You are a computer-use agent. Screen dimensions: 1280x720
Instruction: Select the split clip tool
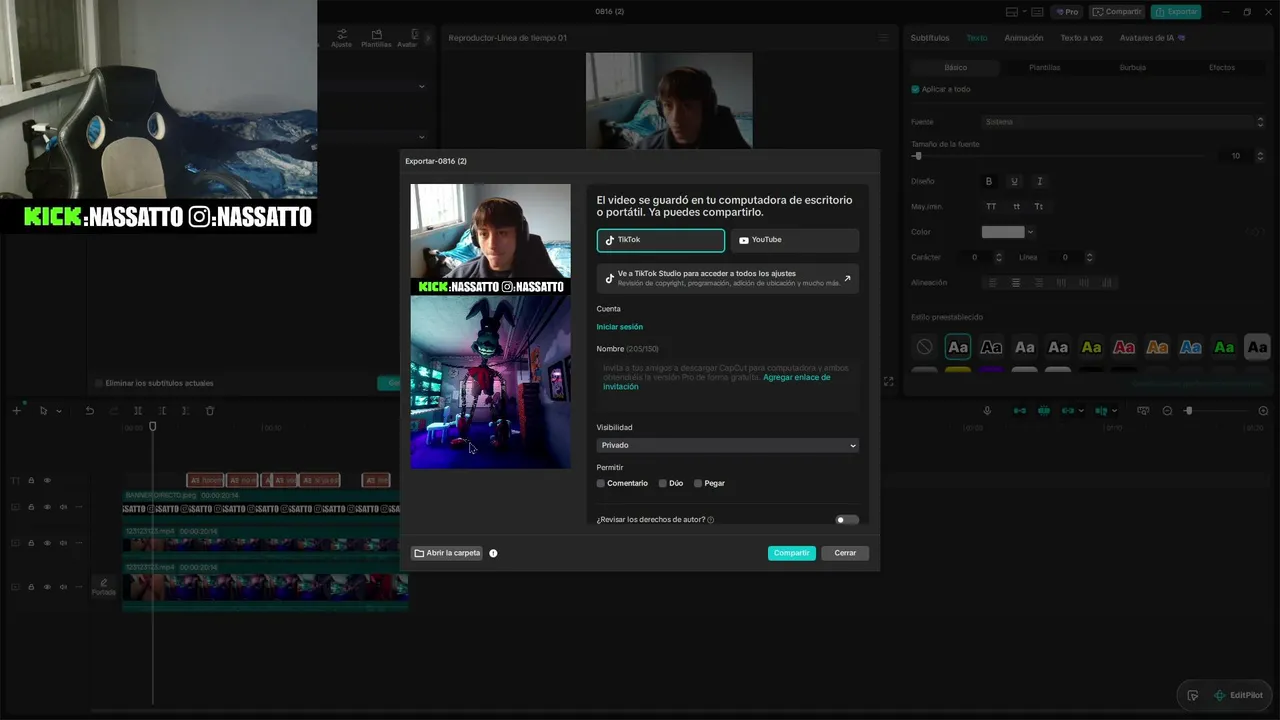click(x=137, y=411)
